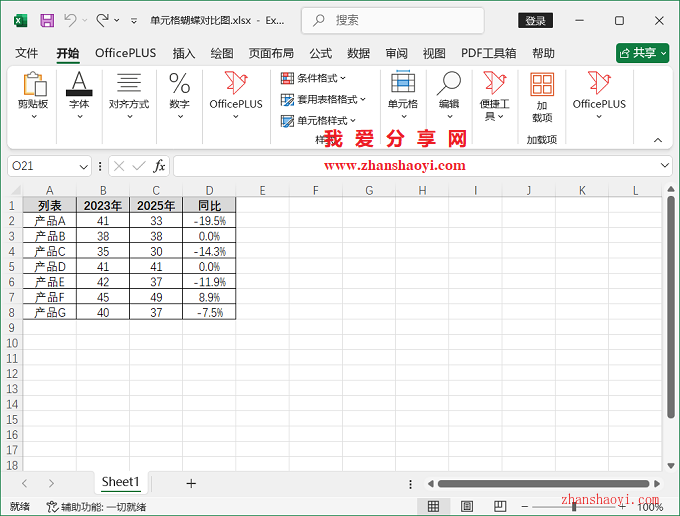The width and height of the screenshot is (680, 516).
Task: Click the 共享 (Share) button
Action: coord(642,53)
